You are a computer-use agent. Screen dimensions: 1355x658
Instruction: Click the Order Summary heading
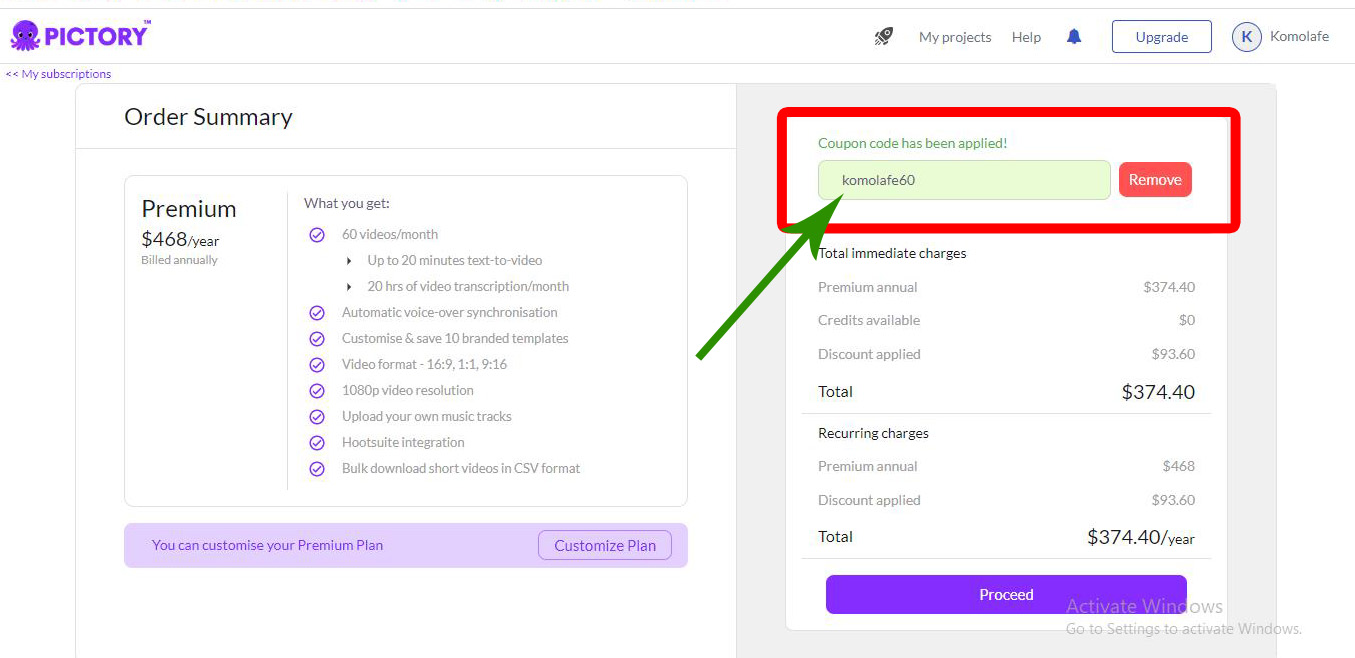208,117
